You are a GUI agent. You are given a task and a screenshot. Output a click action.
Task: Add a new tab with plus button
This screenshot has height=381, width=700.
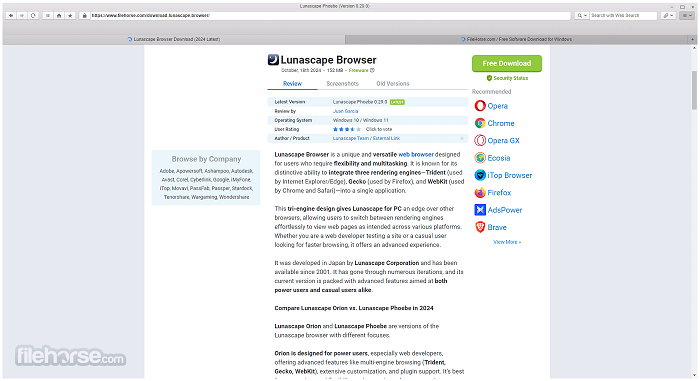(692, 39)
